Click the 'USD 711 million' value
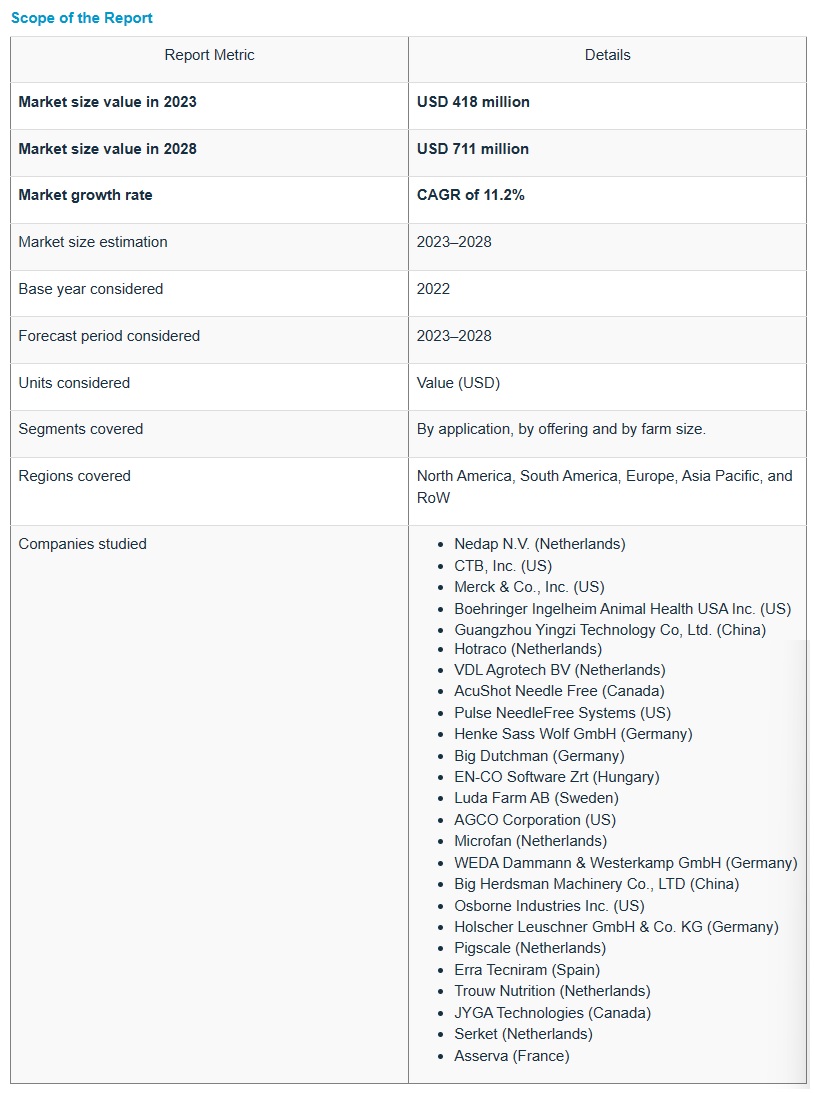The image size is (815, 1093). click(x=473, y=149)
